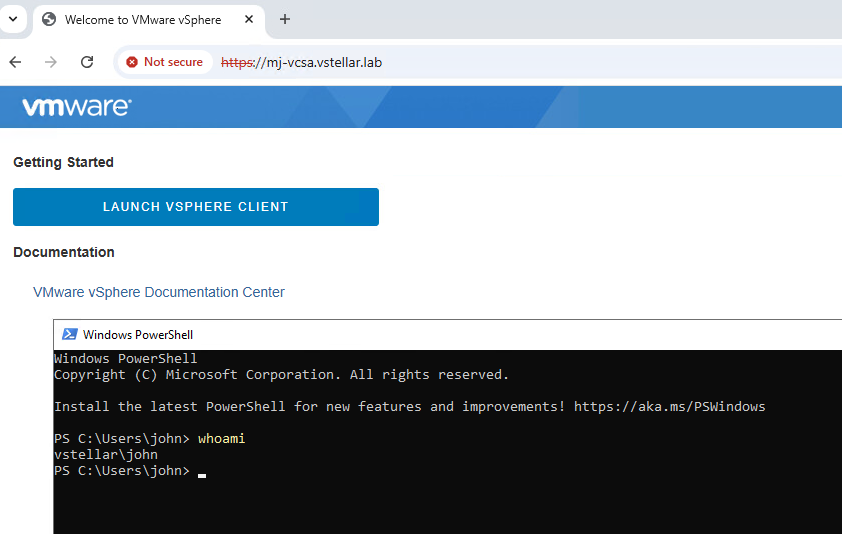Image resolution: width=842 pixels, height=534 pixels.
Task: Click the Not secure warning indicator
Action: click(x=164, y=62)
